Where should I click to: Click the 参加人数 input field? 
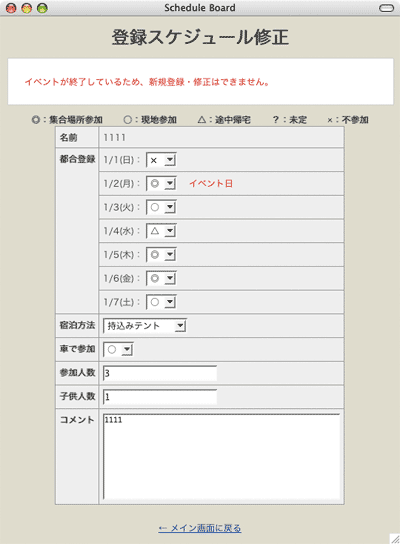(160, 373)
